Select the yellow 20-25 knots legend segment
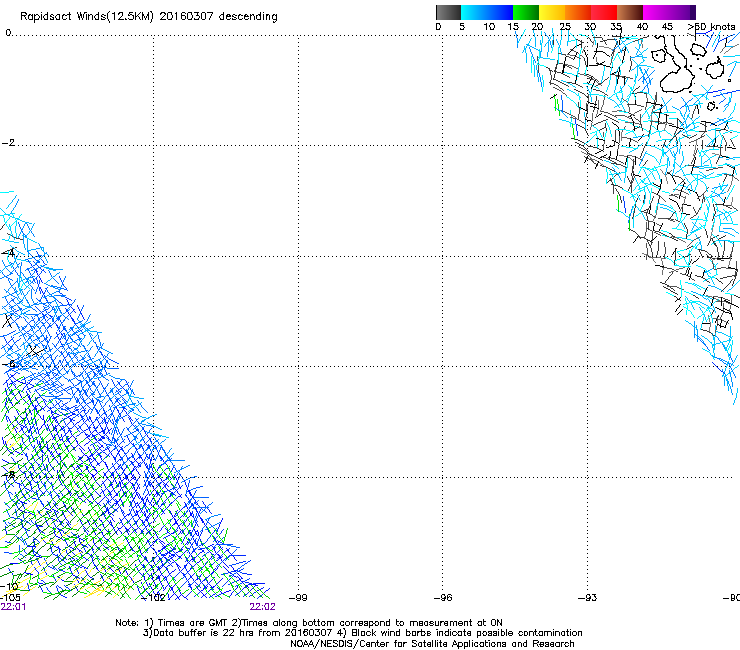Screen dimensions: 740x650 click(552, 12)
